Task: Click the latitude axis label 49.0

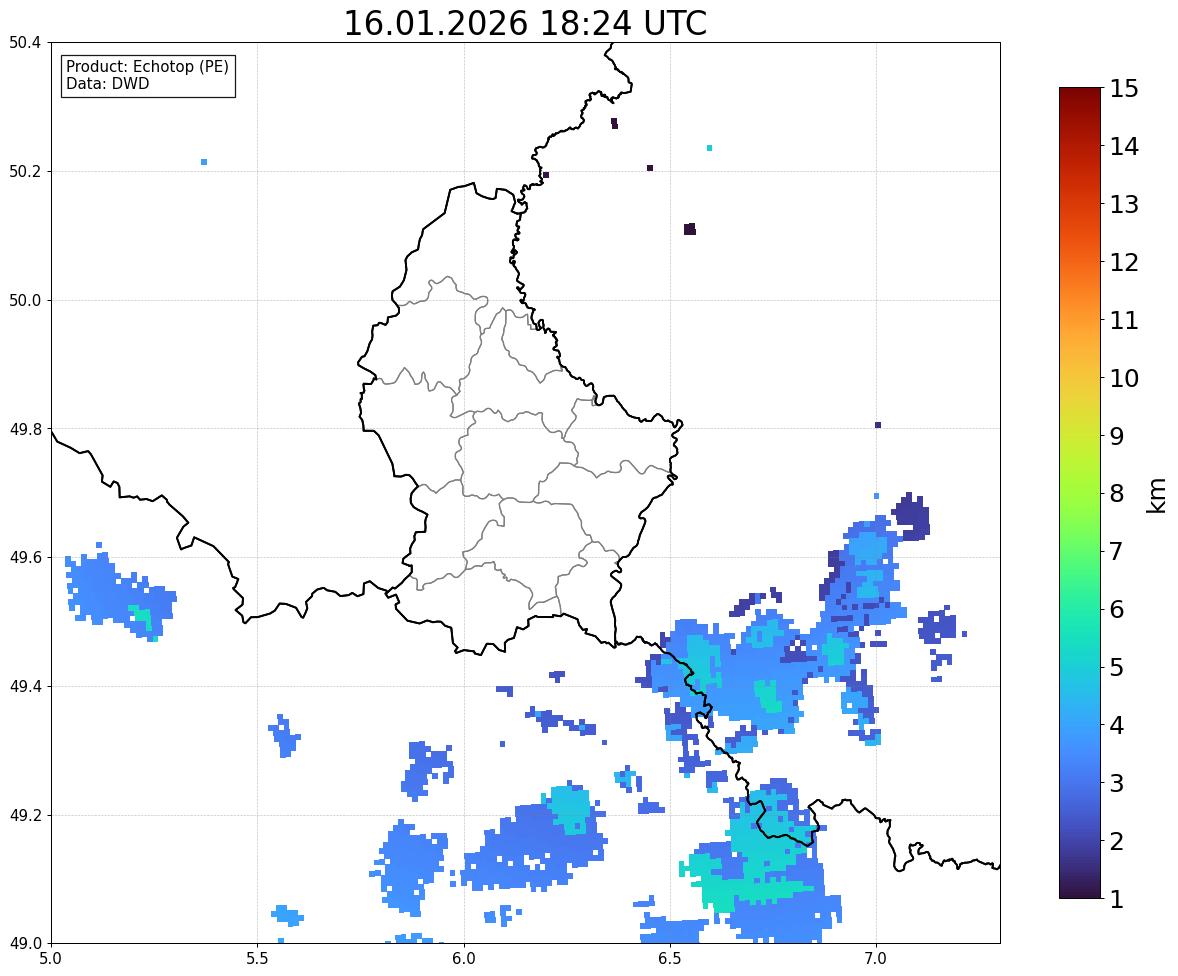Action: click(25, 944)
